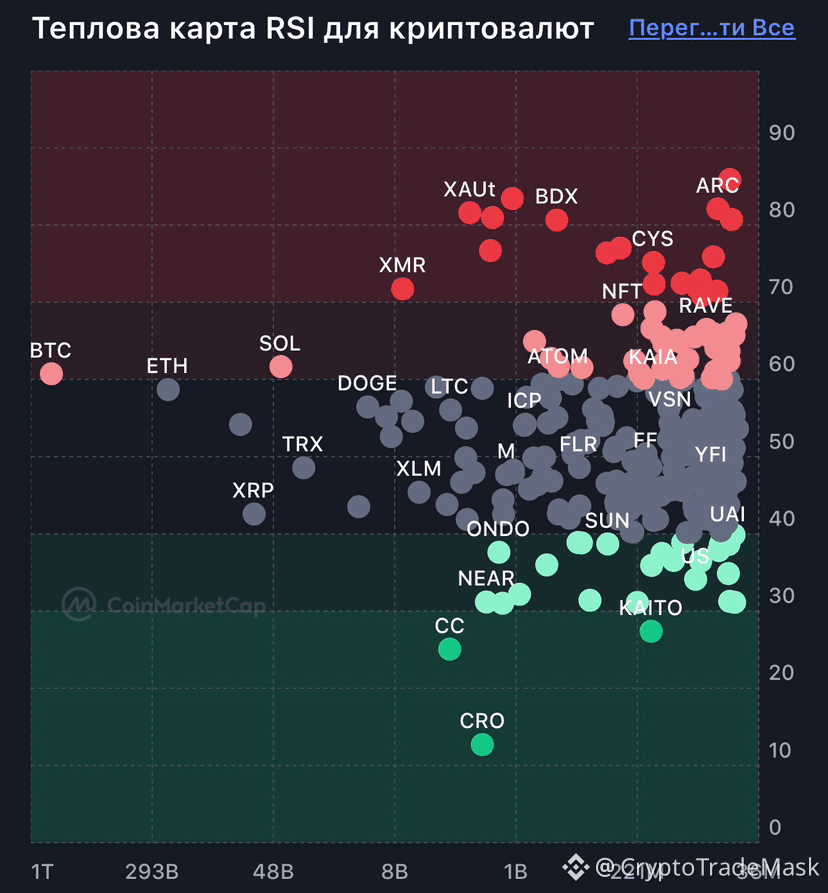The image size is (828, 893).
Task: Click the NFT pink data point
Action: [622, 314]
